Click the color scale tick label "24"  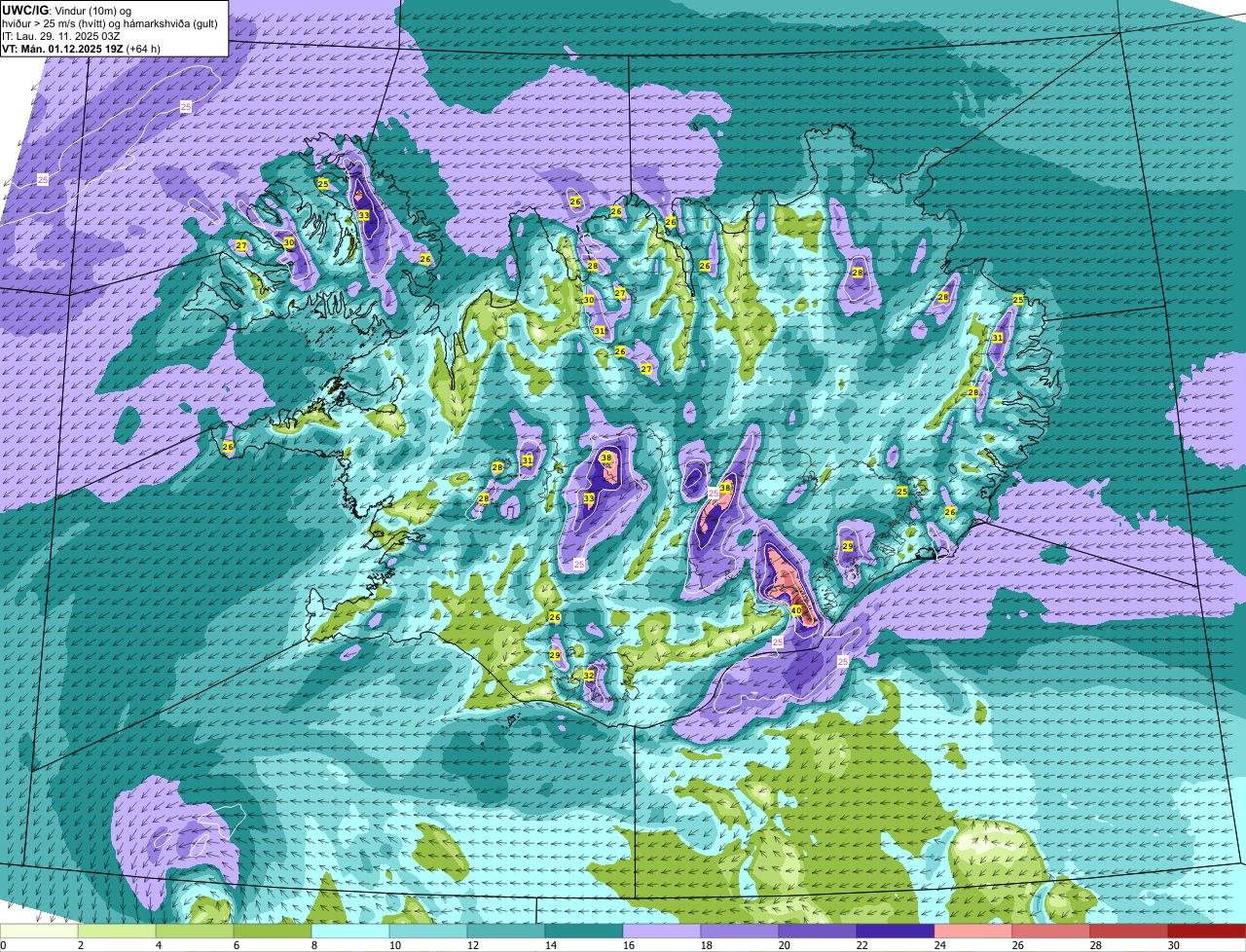click(940, 945)
